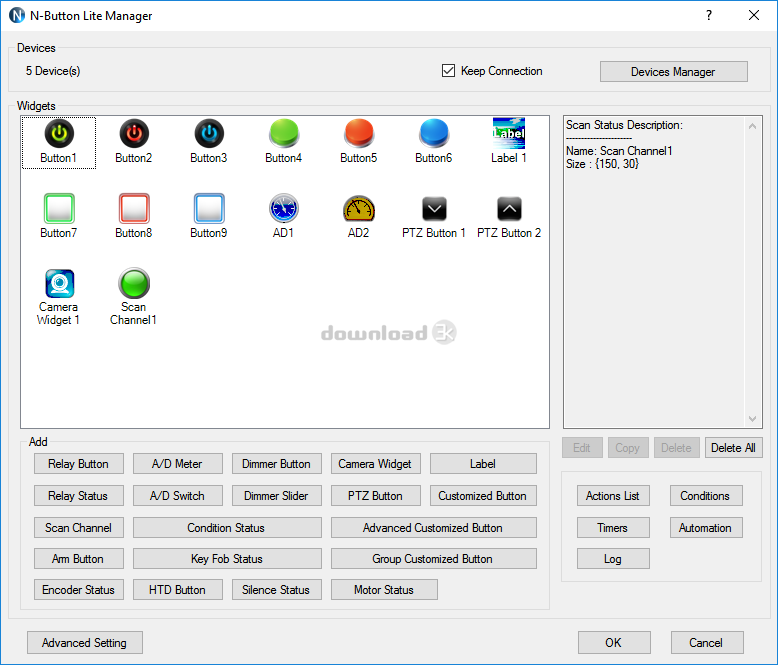Image resolution: width=778 pixels, height=665 pixels.
Task: Click description panel scroll down arrow
Action: point(752,419)
